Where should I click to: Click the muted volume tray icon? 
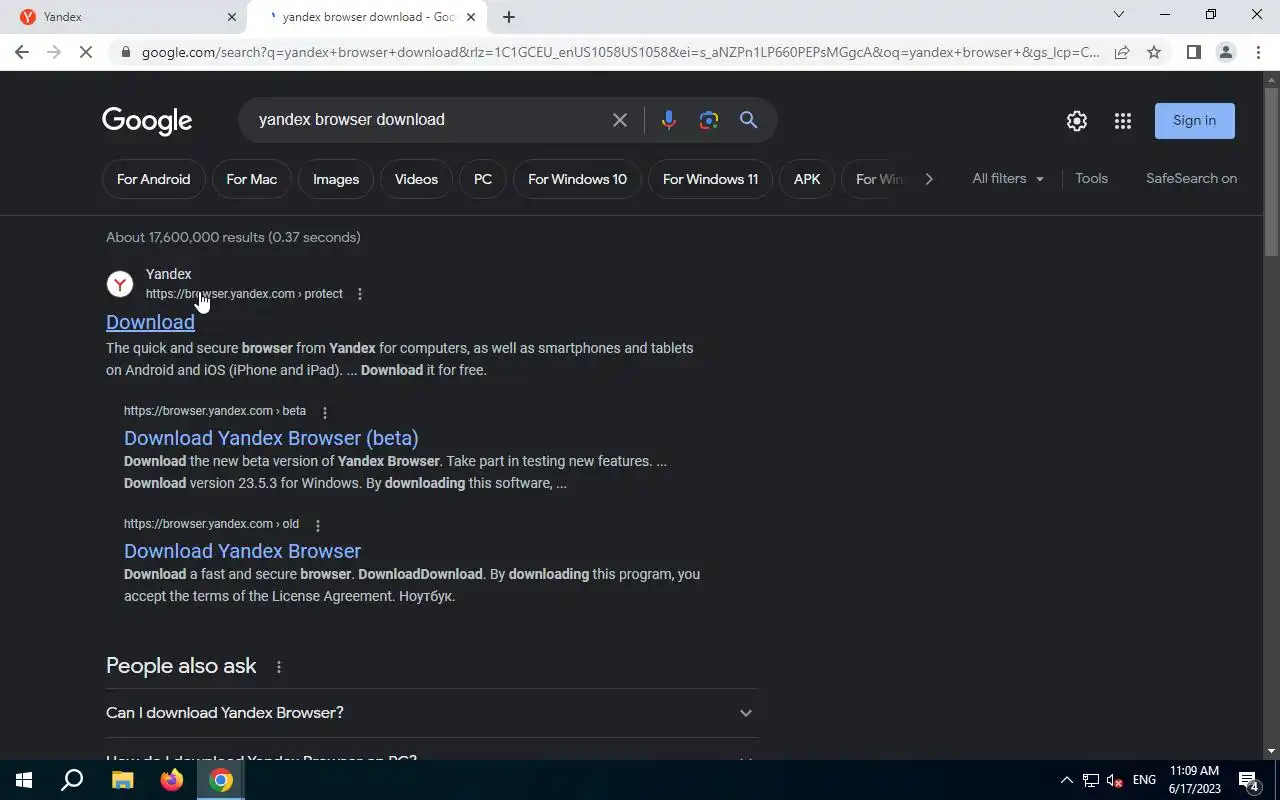[1114, 780]
